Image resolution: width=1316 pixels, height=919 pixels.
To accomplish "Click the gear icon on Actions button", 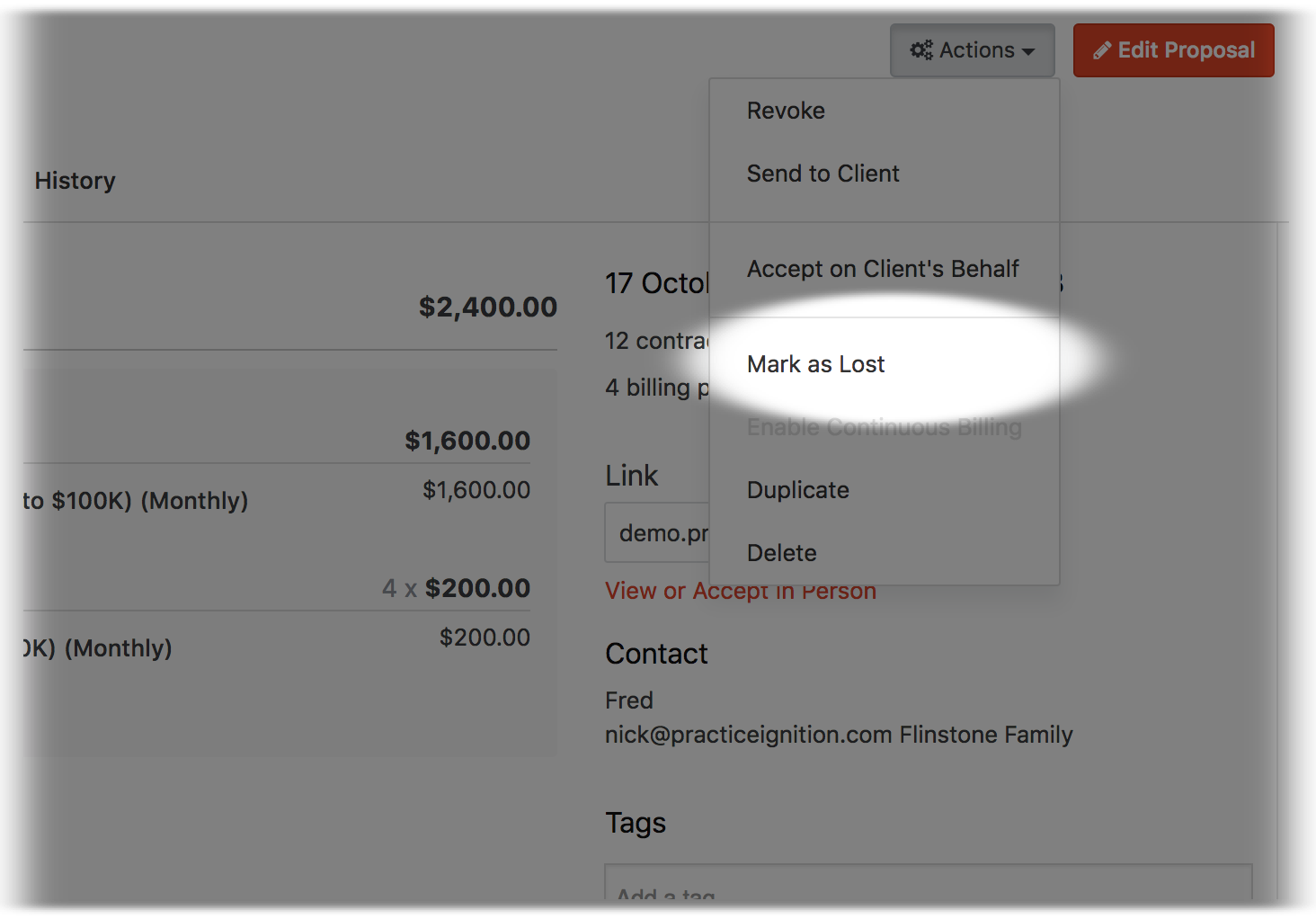I will 921,50.
